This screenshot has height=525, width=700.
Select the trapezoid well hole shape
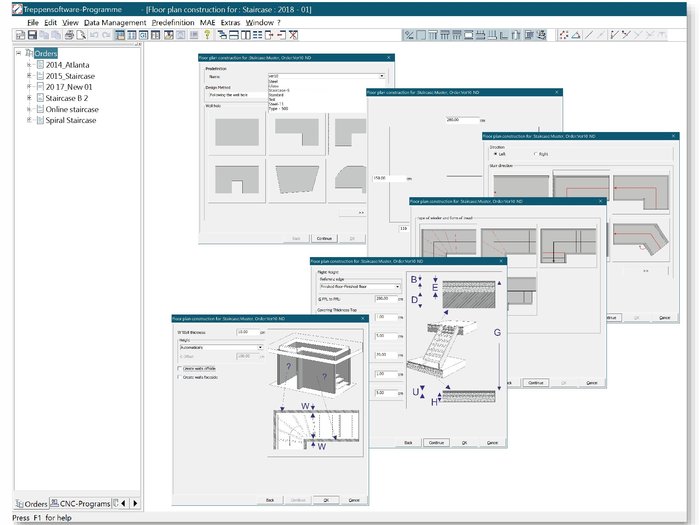point(297,180)
